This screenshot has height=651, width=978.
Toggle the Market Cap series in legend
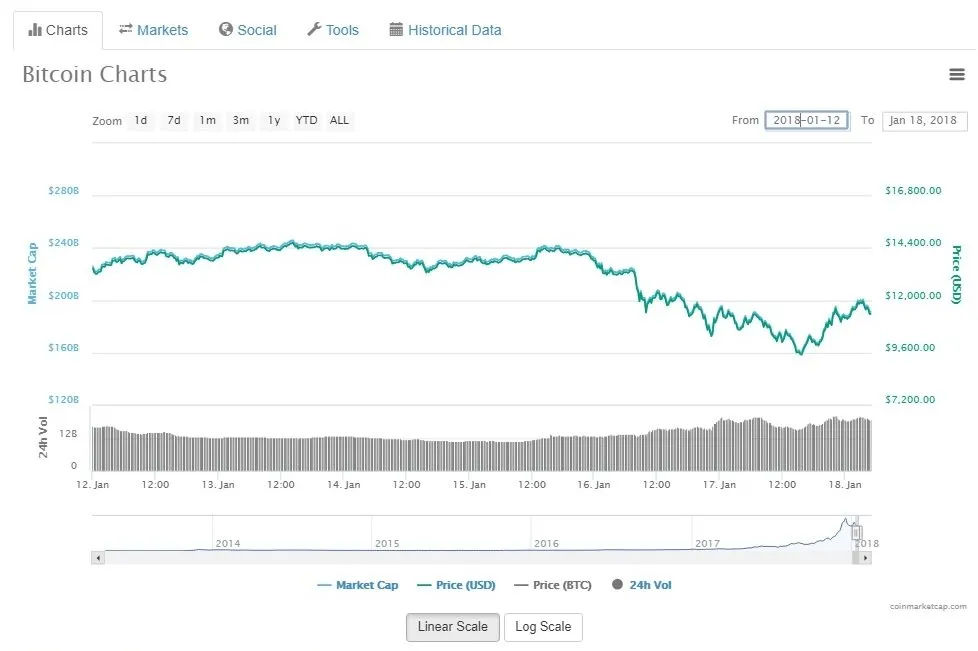click(x=357, y=585)
